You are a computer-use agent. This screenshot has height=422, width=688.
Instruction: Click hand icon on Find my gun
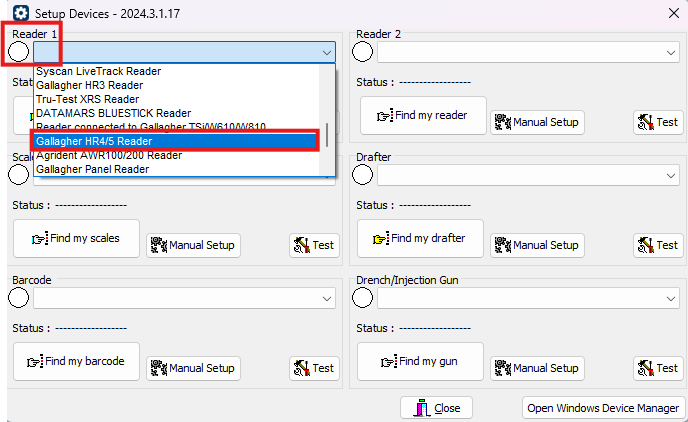(389, 361)
